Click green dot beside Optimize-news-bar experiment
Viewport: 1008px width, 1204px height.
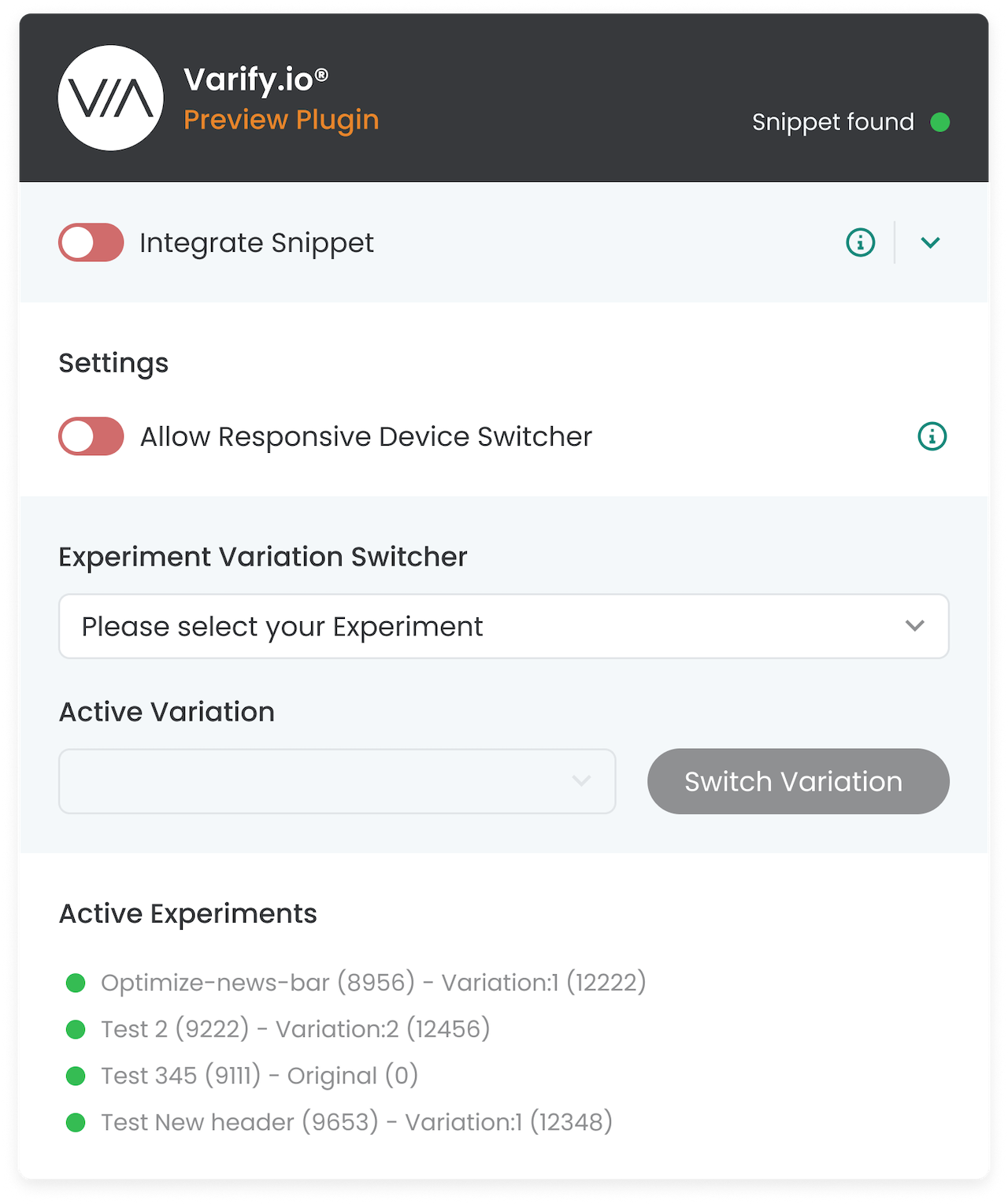coord(76,983)
